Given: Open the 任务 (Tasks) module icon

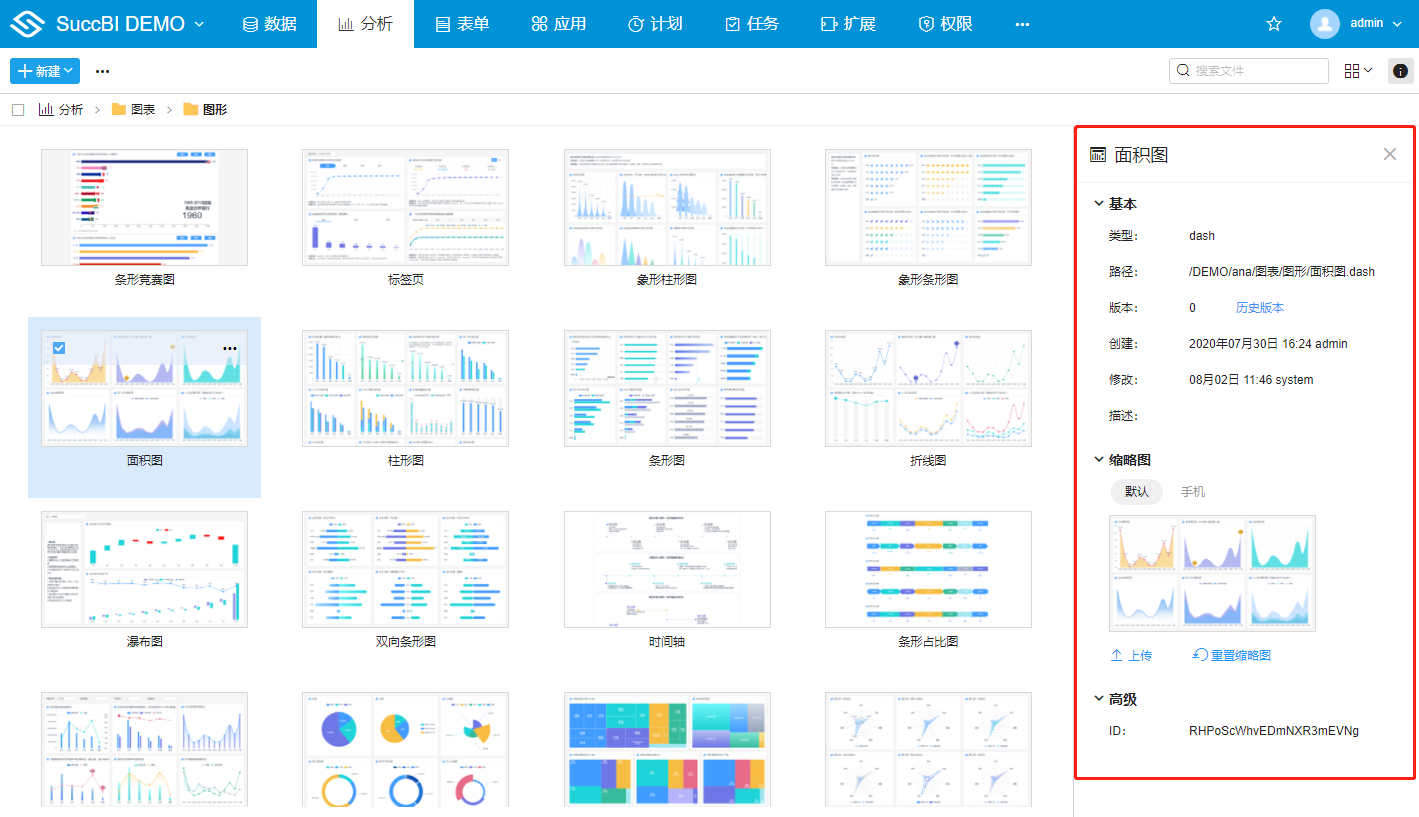Looking at the screenshot, I should [730, 23].
